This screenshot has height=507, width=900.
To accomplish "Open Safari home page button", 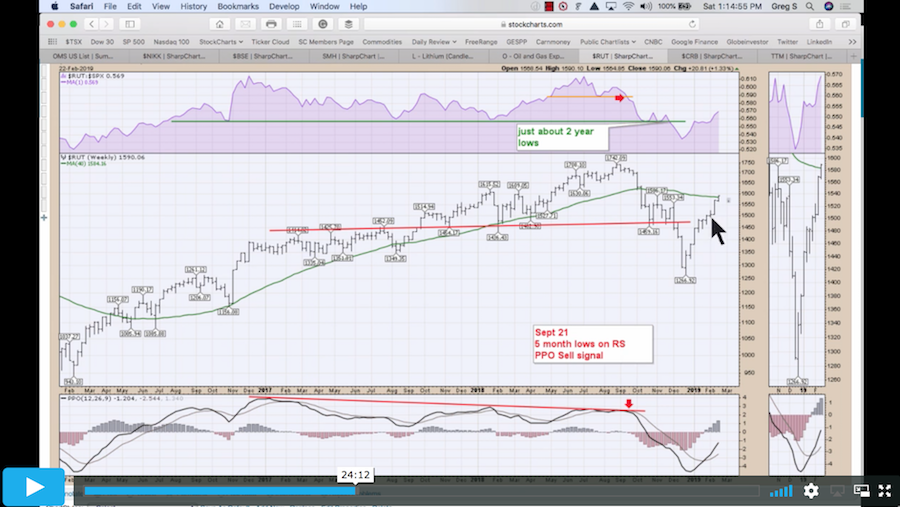I will click(x=220, y=24).
